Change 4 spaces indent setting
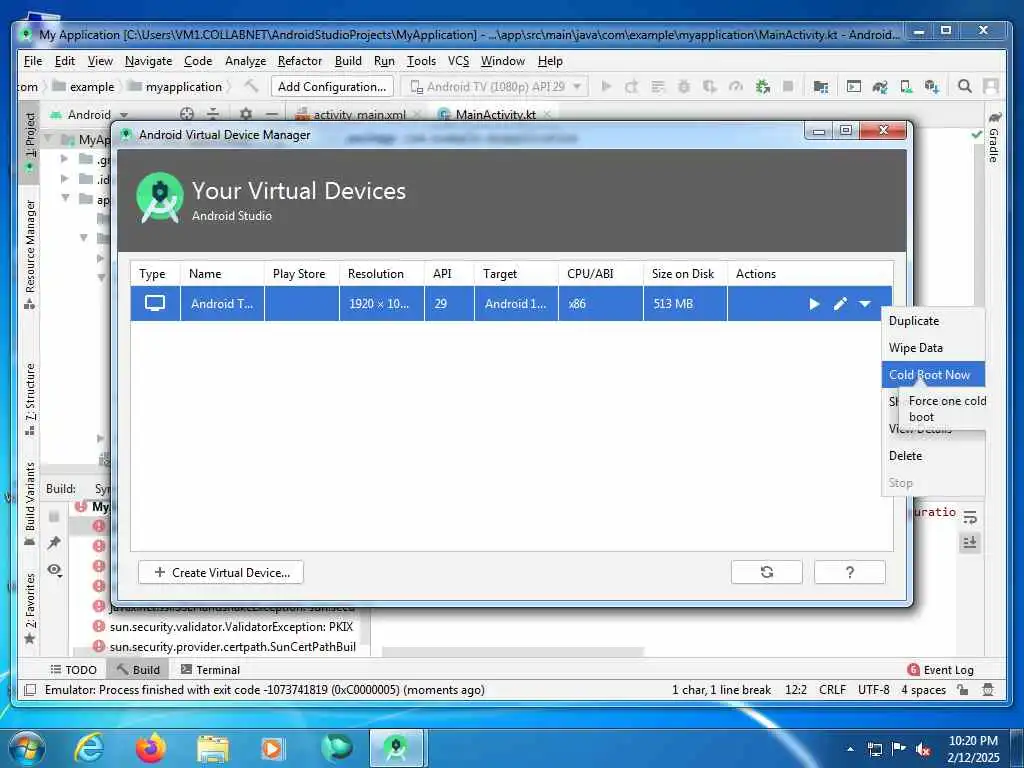Viewport: 1024px width, 768px height. [x=923, y=690]
